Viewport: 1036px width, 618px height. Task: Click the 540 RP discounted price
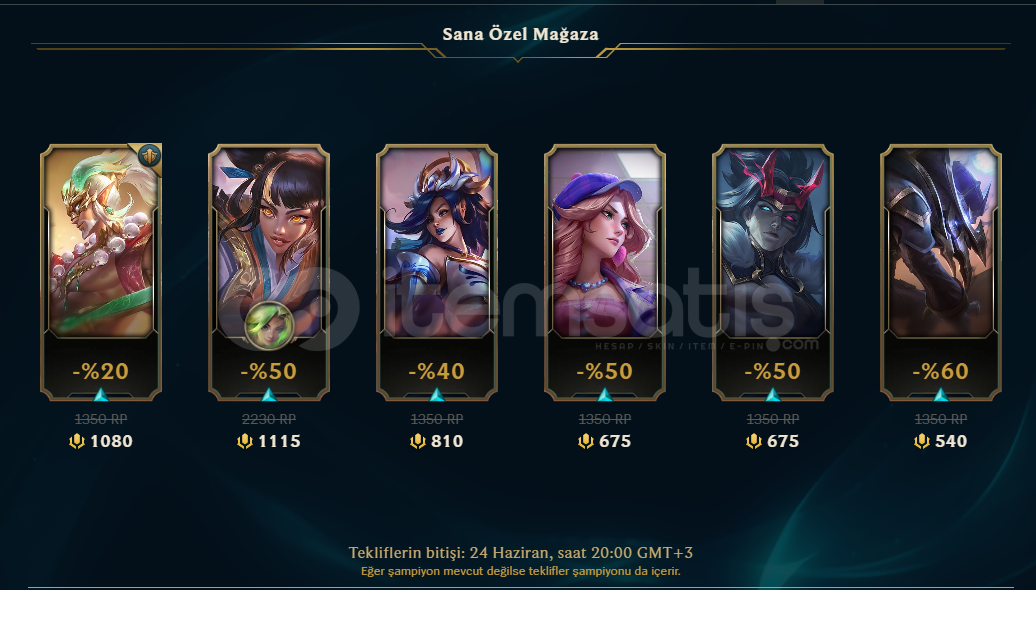951,441
